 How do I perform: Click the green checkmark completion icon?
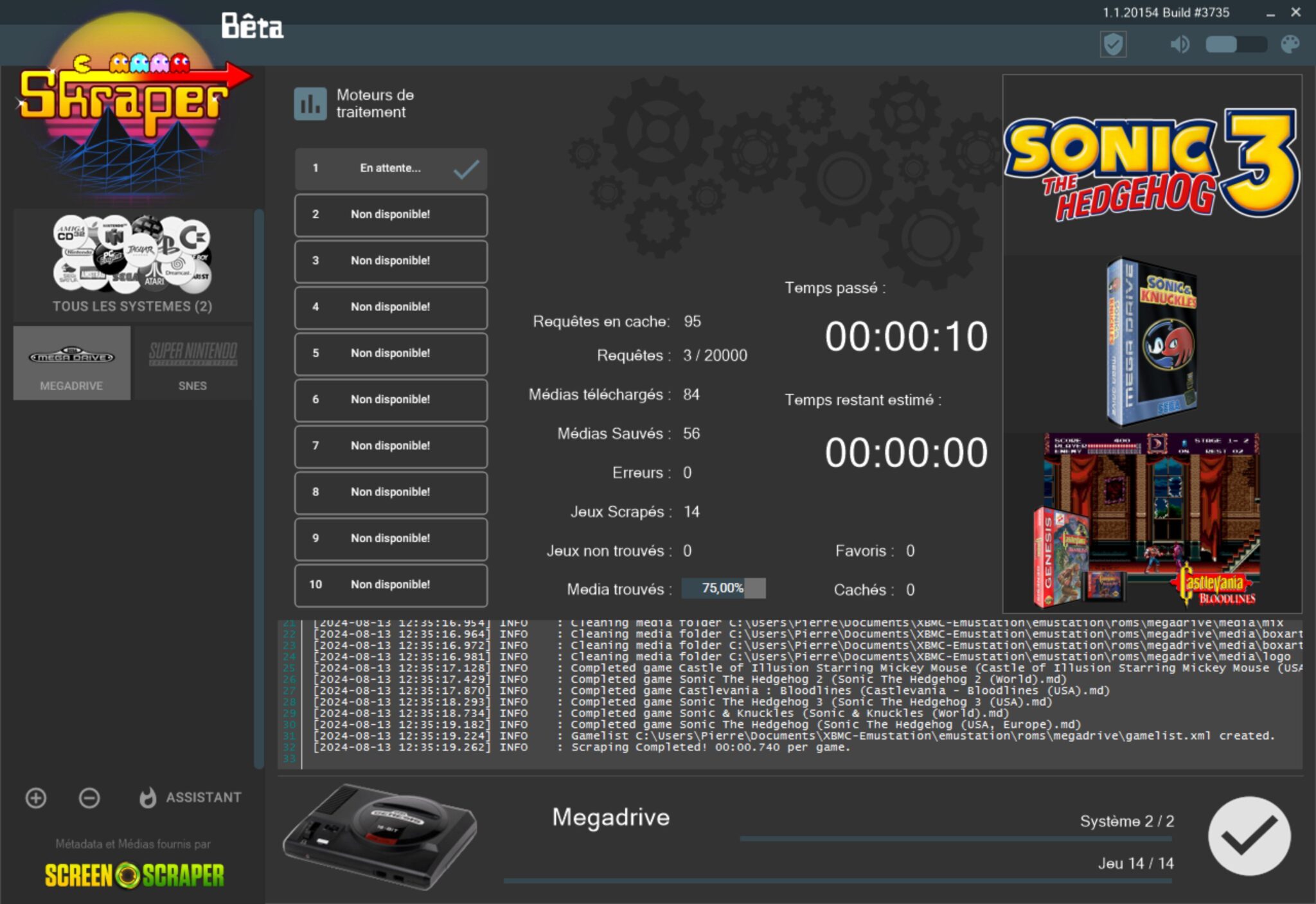[x=1249, y=837]
